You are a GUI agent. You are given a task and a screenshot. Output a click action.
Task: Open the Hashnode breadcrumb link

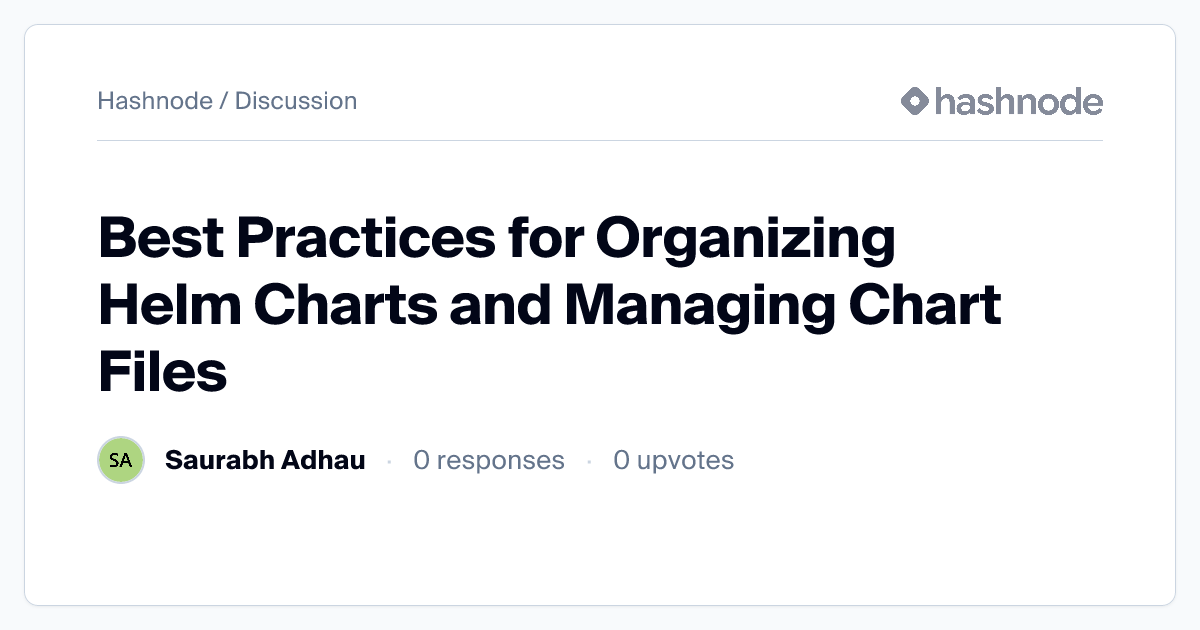[155, 101]
